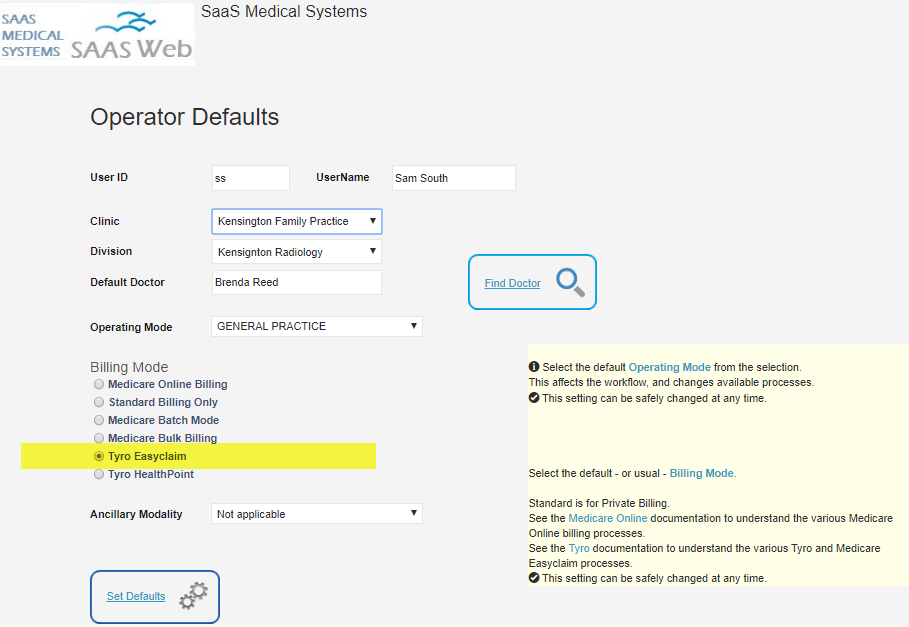The height and width of the screenshot is (627, 909).
Task: Open the Tyro documentation link
Action: tap(579, 548)
